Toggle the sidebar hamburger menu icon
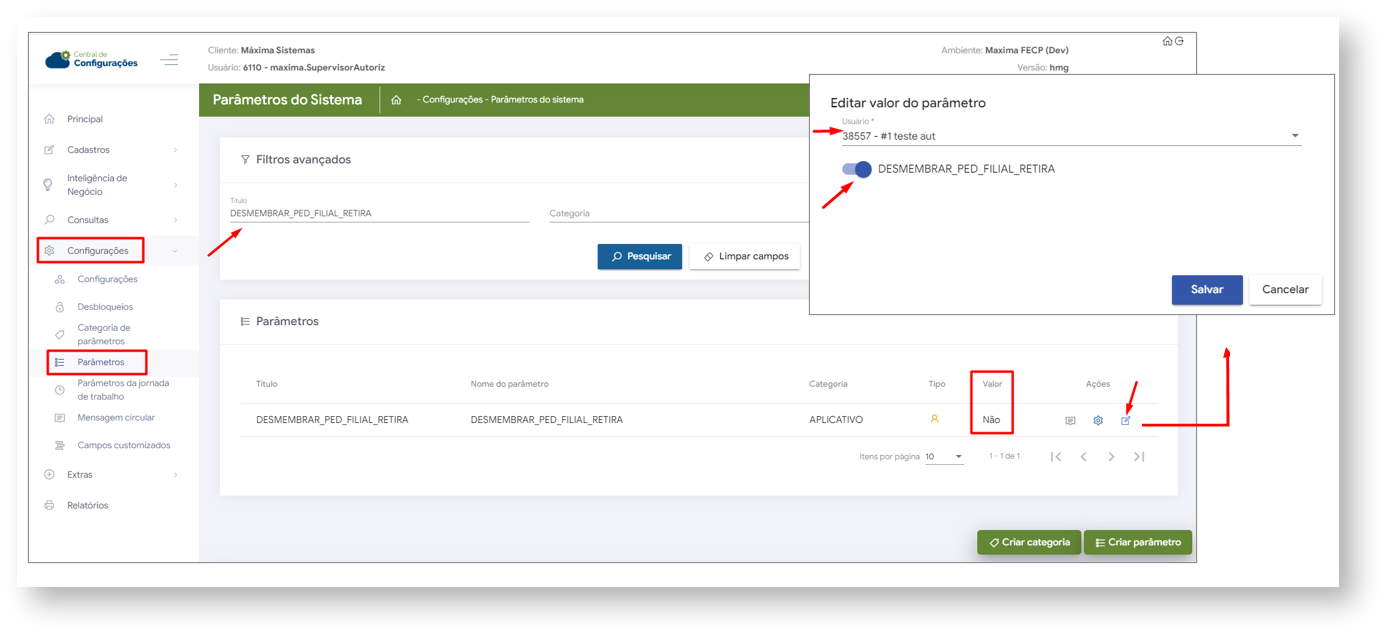Screen dimensions: 1387x635 [x=169, y=60]
